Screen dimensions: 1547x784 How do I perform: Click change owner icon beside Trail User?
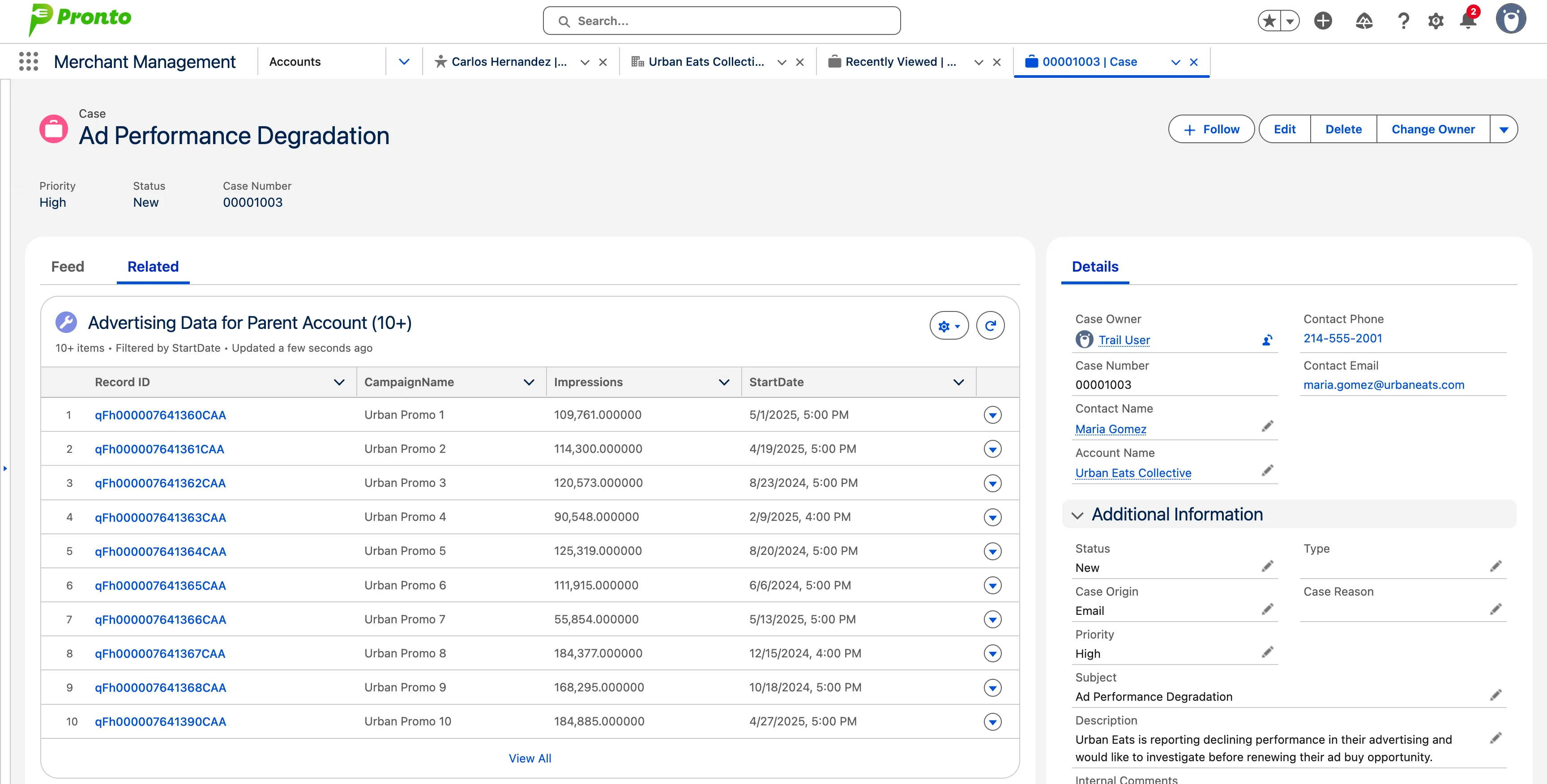[1267, 341]
